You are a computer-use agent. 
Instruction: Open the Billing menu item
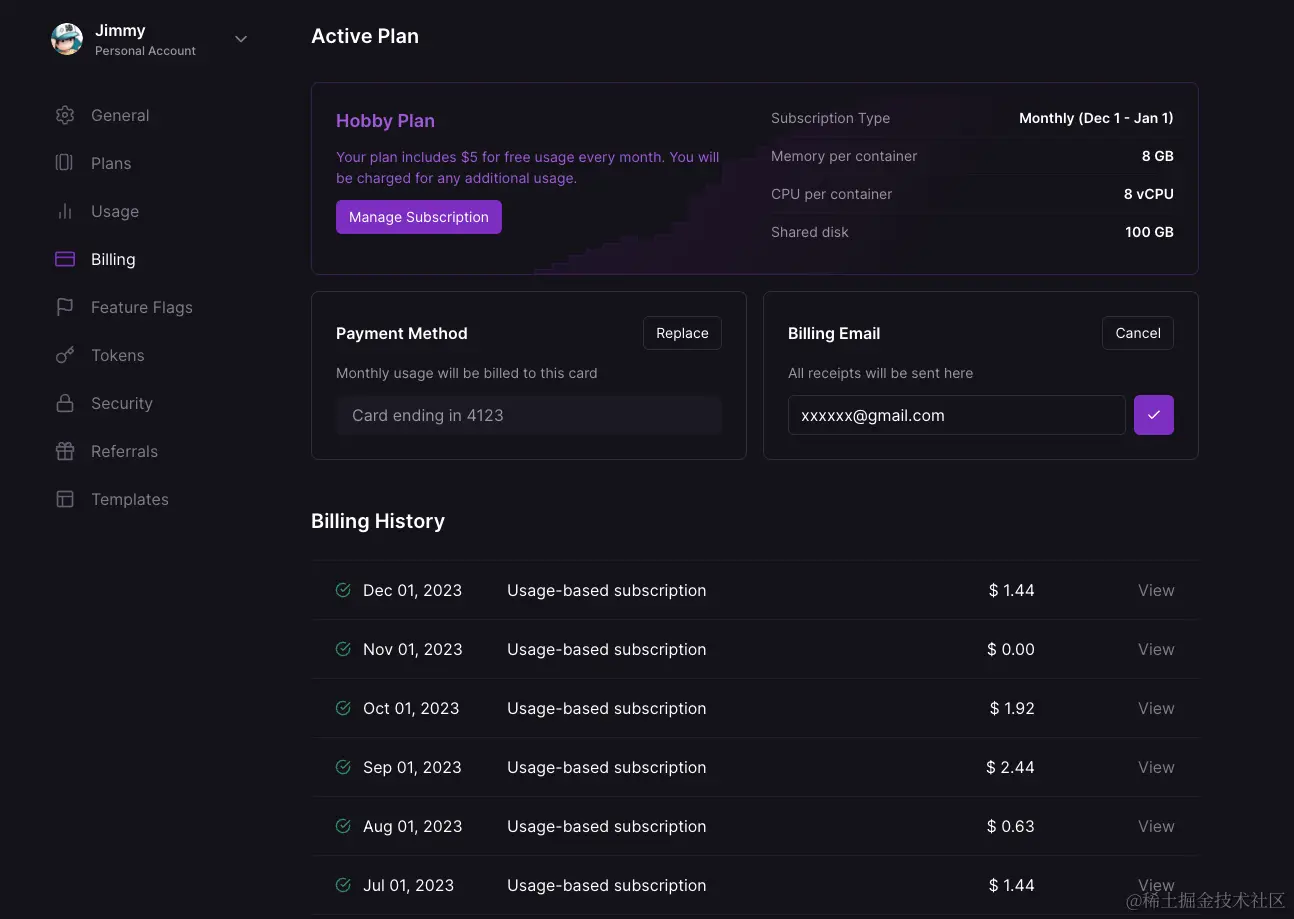click(113, 259)
